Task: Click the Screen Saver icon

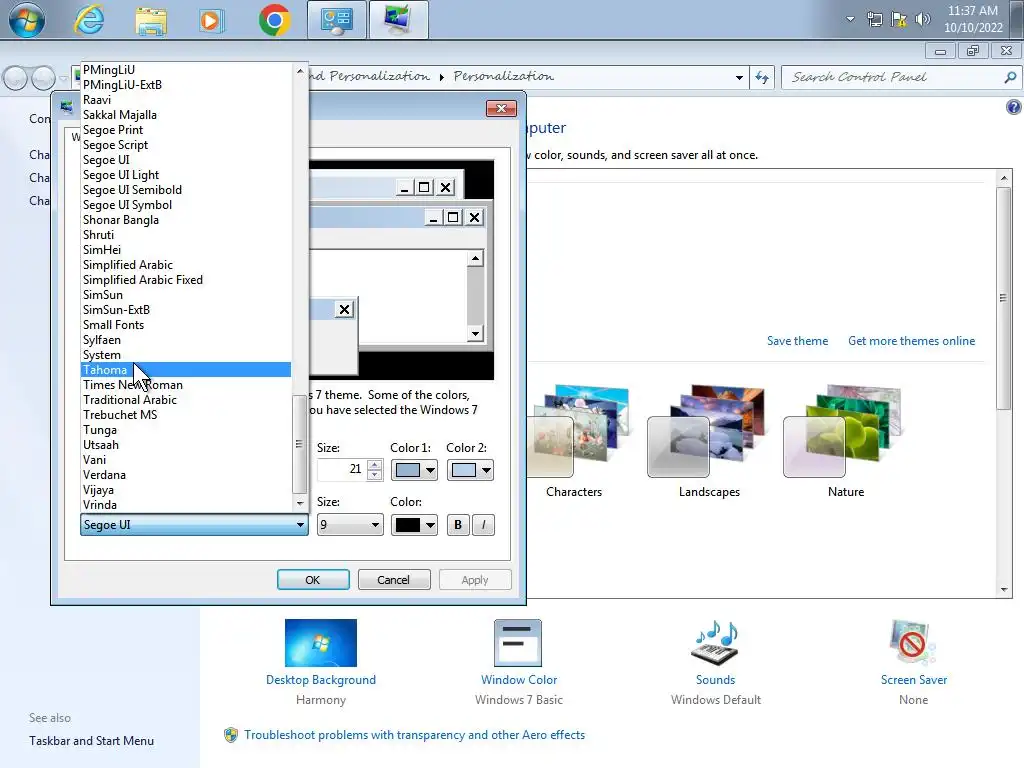Action: [912, 643]
